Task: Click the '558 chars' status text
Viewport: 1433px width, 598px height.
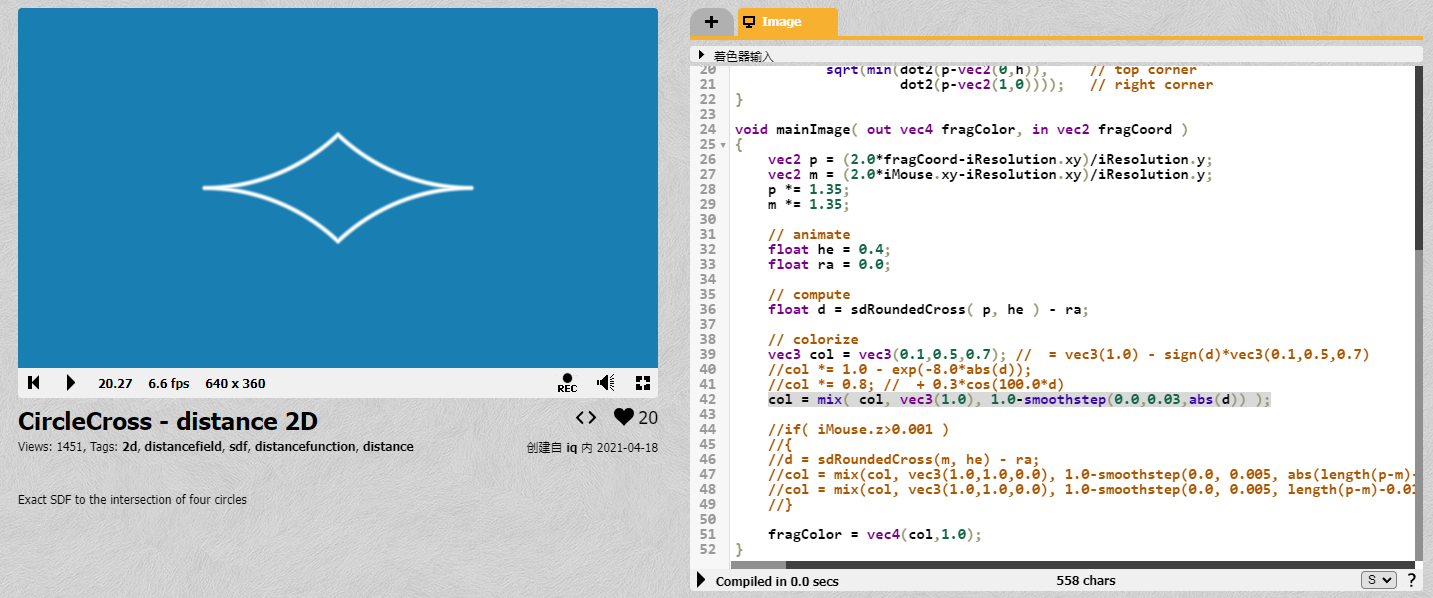Action: tap(1086, 580)
